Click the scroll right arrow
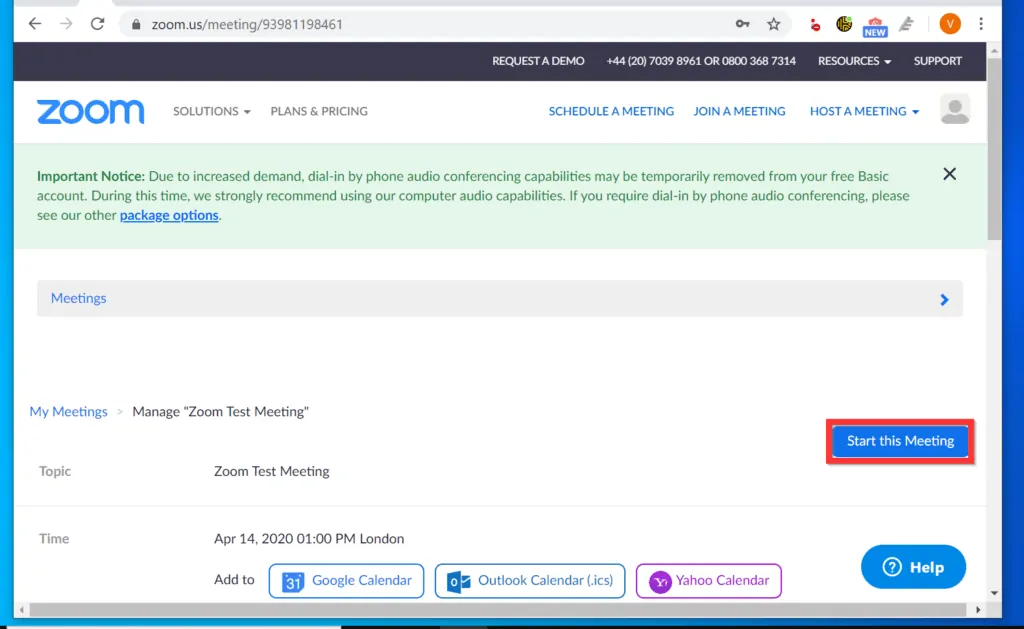 [978, 609]
